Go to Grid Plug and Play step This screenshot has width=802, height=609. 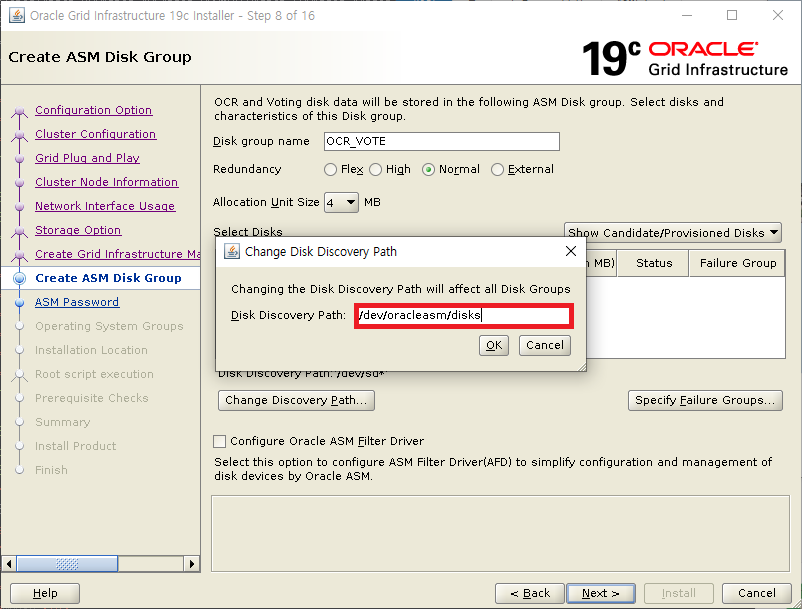pyautogui.click(x=87, y=158)
